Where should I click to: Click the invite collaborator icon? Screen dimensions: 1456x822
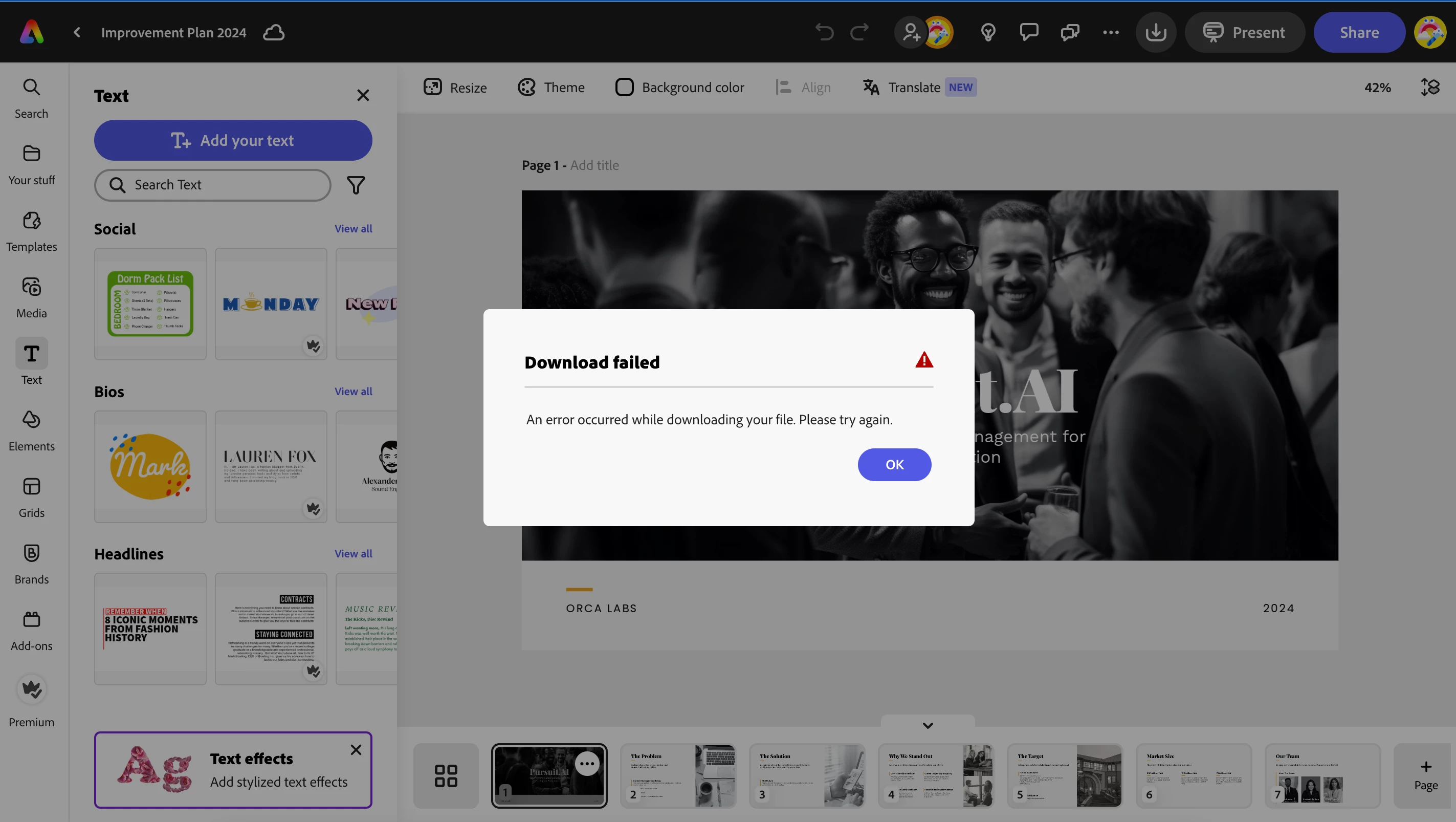coord(910,33)
